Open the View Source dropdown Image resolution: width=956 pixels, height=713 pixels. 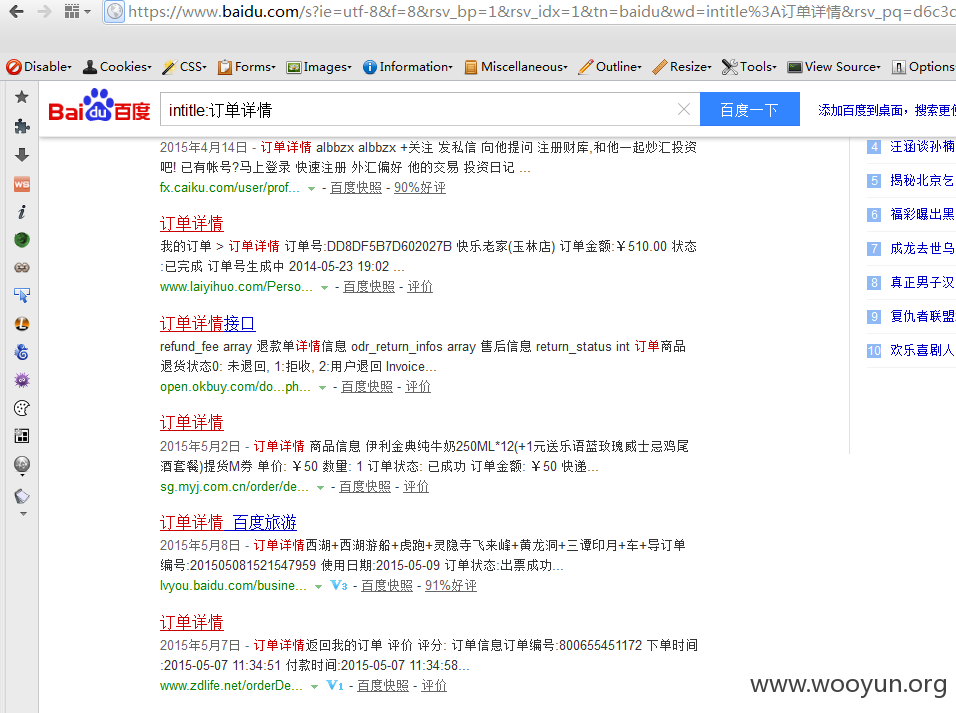click(834, 66)
